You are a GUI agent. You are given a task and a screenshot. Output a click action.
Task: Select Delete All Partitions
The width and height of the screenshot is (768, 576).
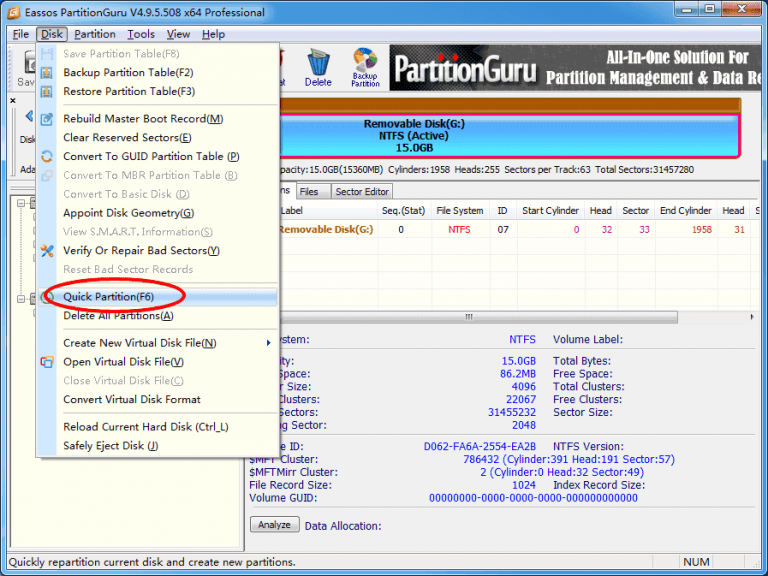tap(157, 316)
